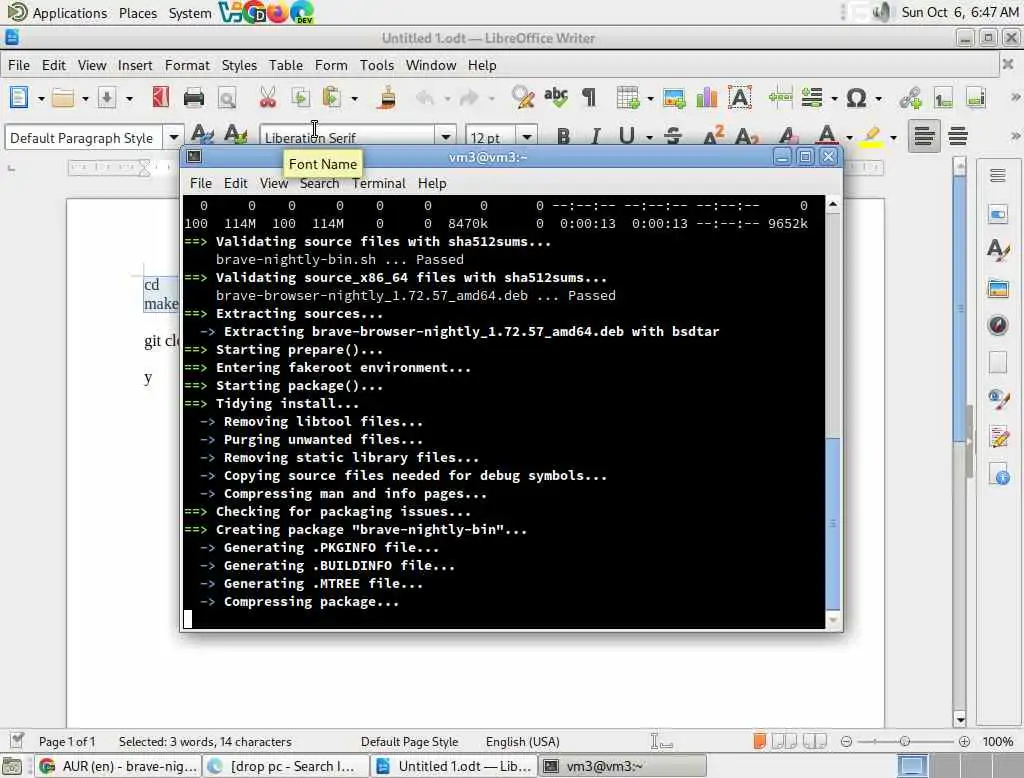Expand the Font Name dropdown arrow
Image resolution: width=1024 pixels, height=778 pixels.
445,137
